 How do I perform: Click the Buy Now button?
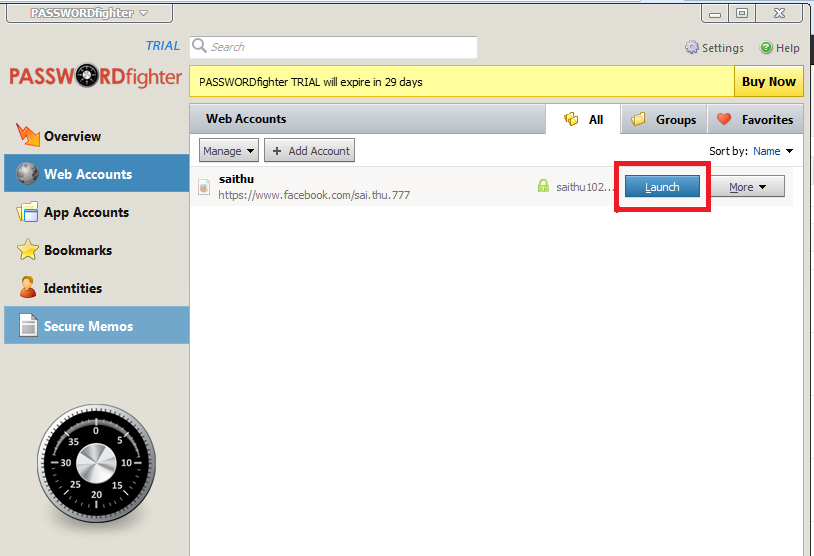pyautogui.click(x=768, y=82)
